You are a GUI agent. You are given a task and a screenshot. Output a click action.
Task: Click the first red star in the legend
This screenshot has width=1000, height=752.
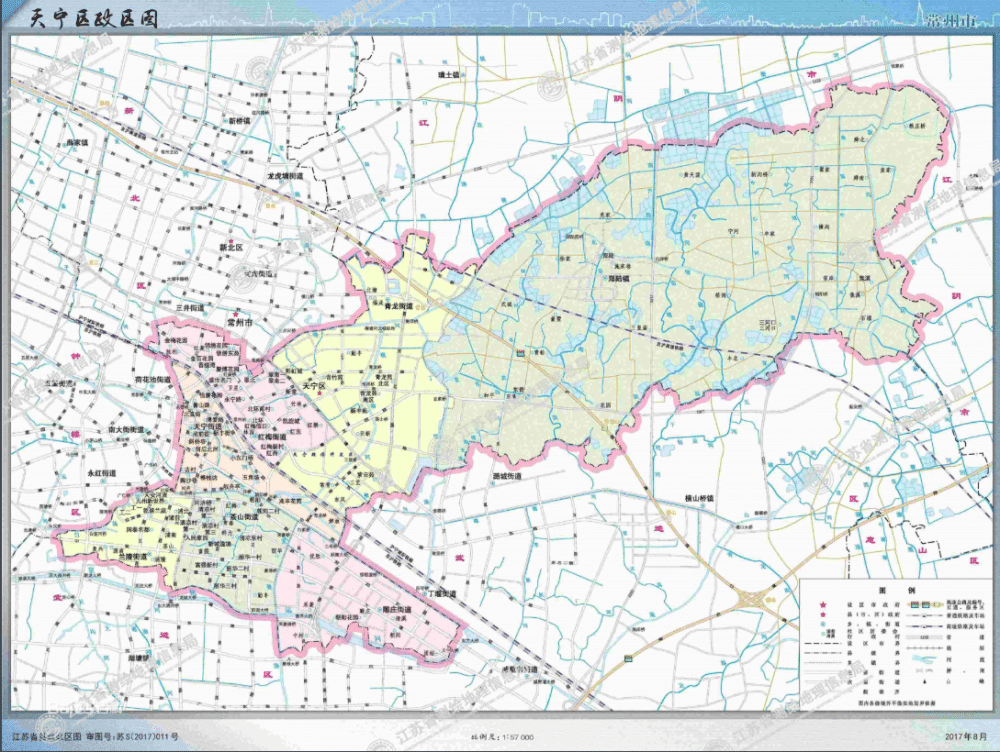point(823,603)
